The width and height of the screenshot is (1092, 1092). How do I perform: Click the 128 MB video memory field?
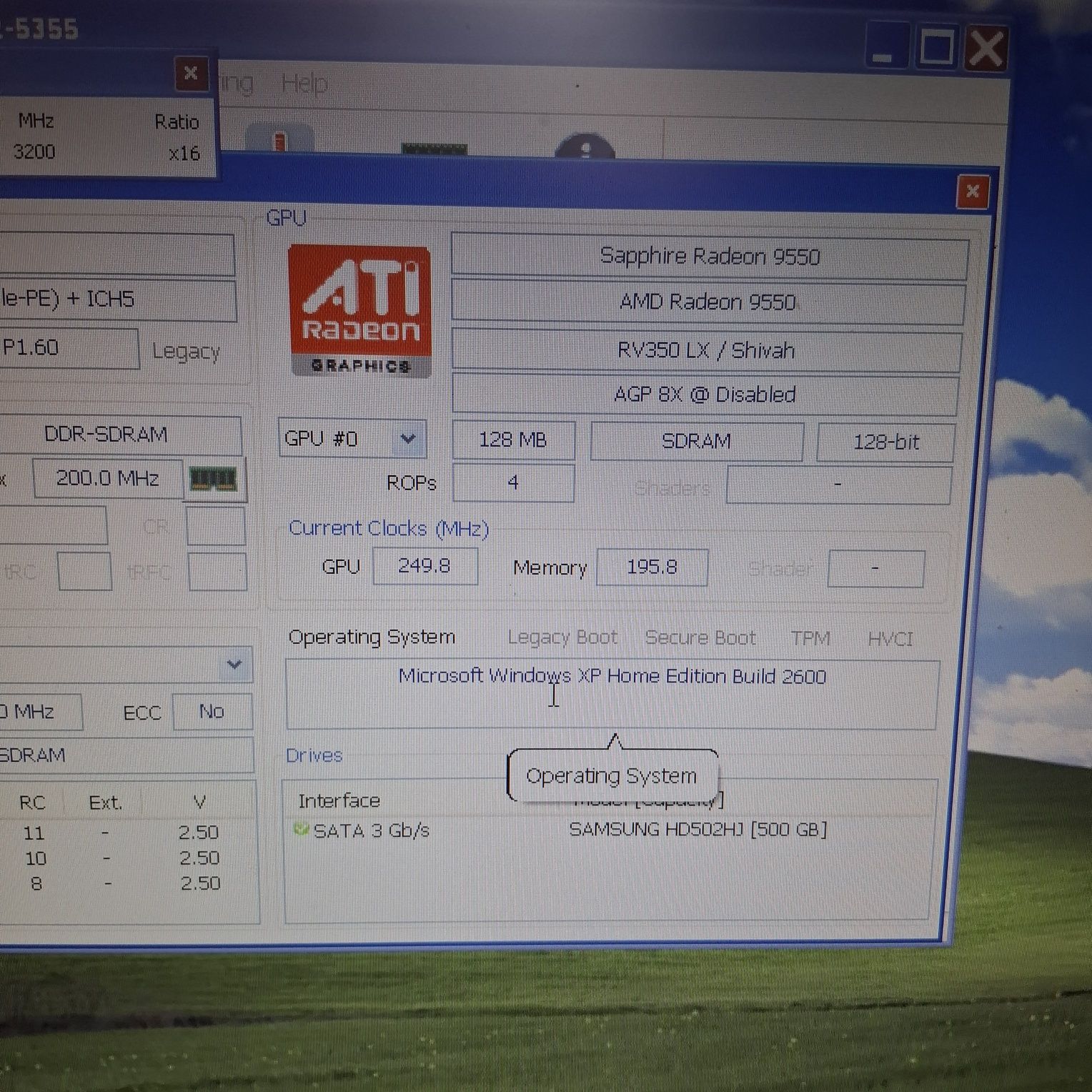[x=513, y=440]
